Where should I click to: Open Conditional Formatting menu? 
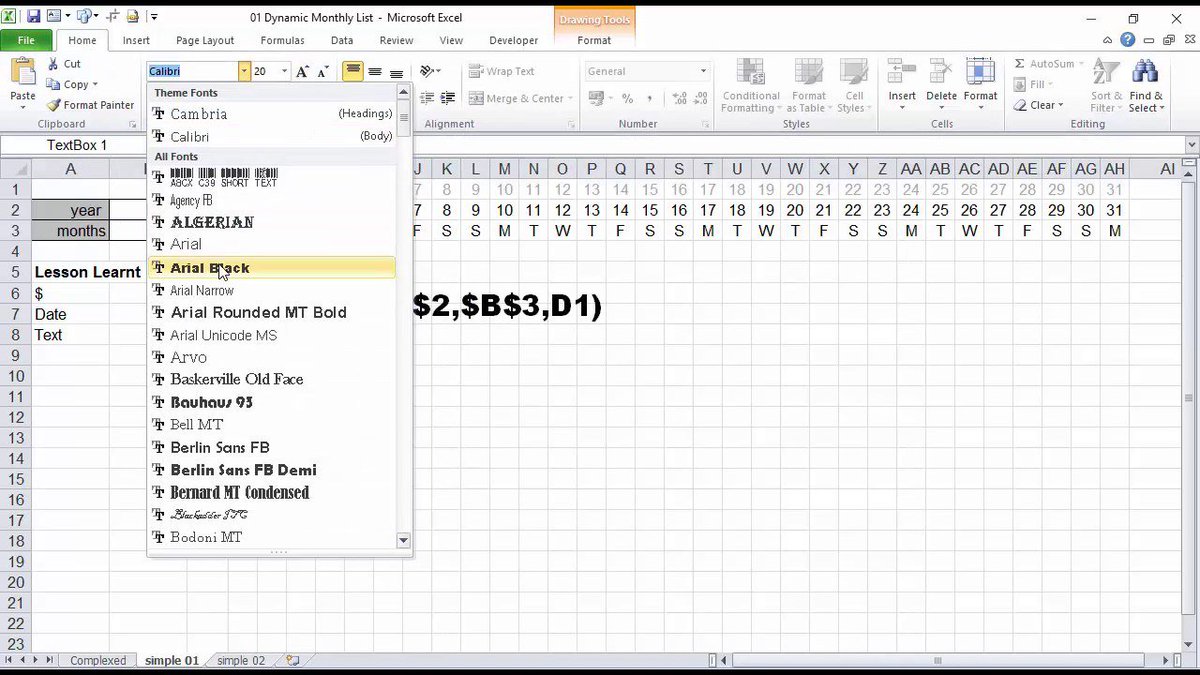click(751, 85)
